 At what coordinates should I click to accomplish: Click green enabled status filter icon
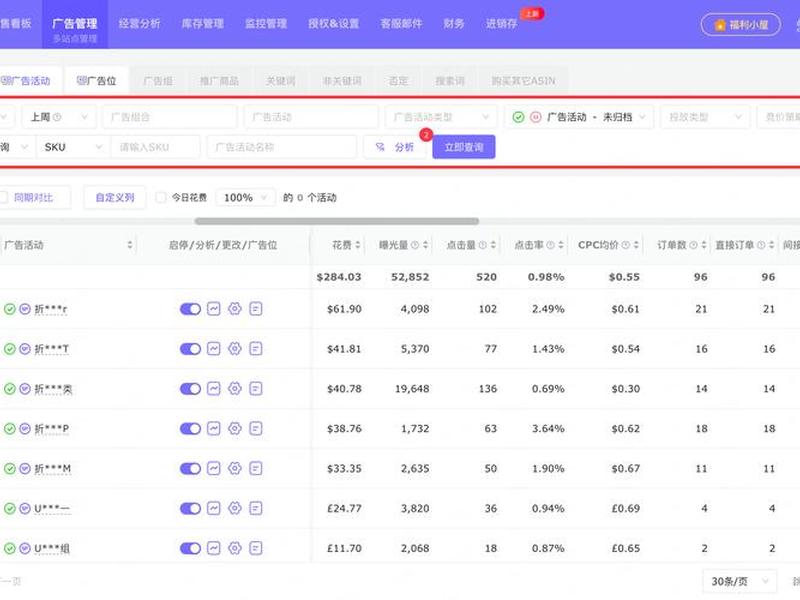point(518,117)
